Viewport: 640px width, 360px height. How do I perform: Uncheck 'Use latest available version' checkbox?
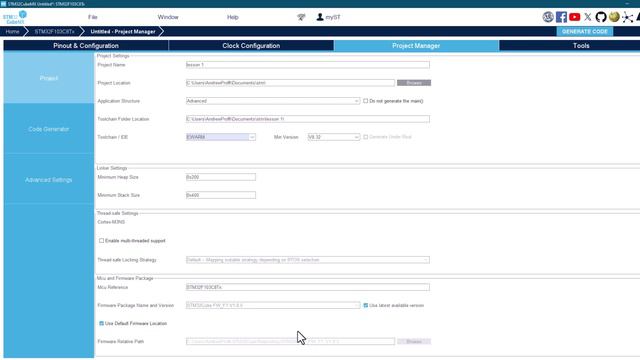coord(366,305)
